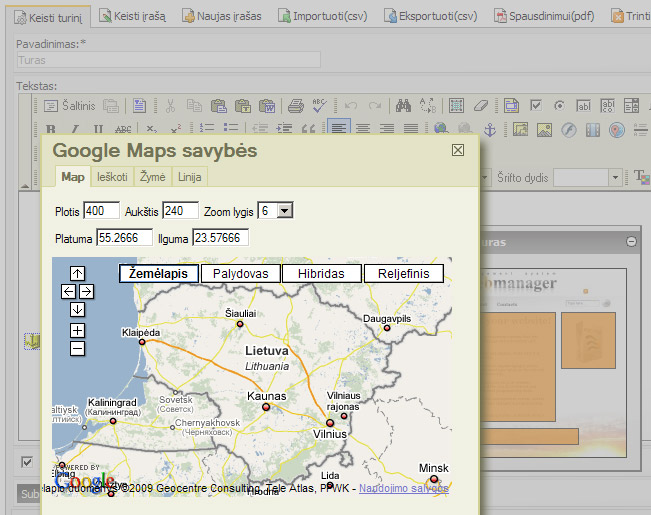Click the Anchor icon
This screenshot has width=651, height=515.
pos(490,130)
